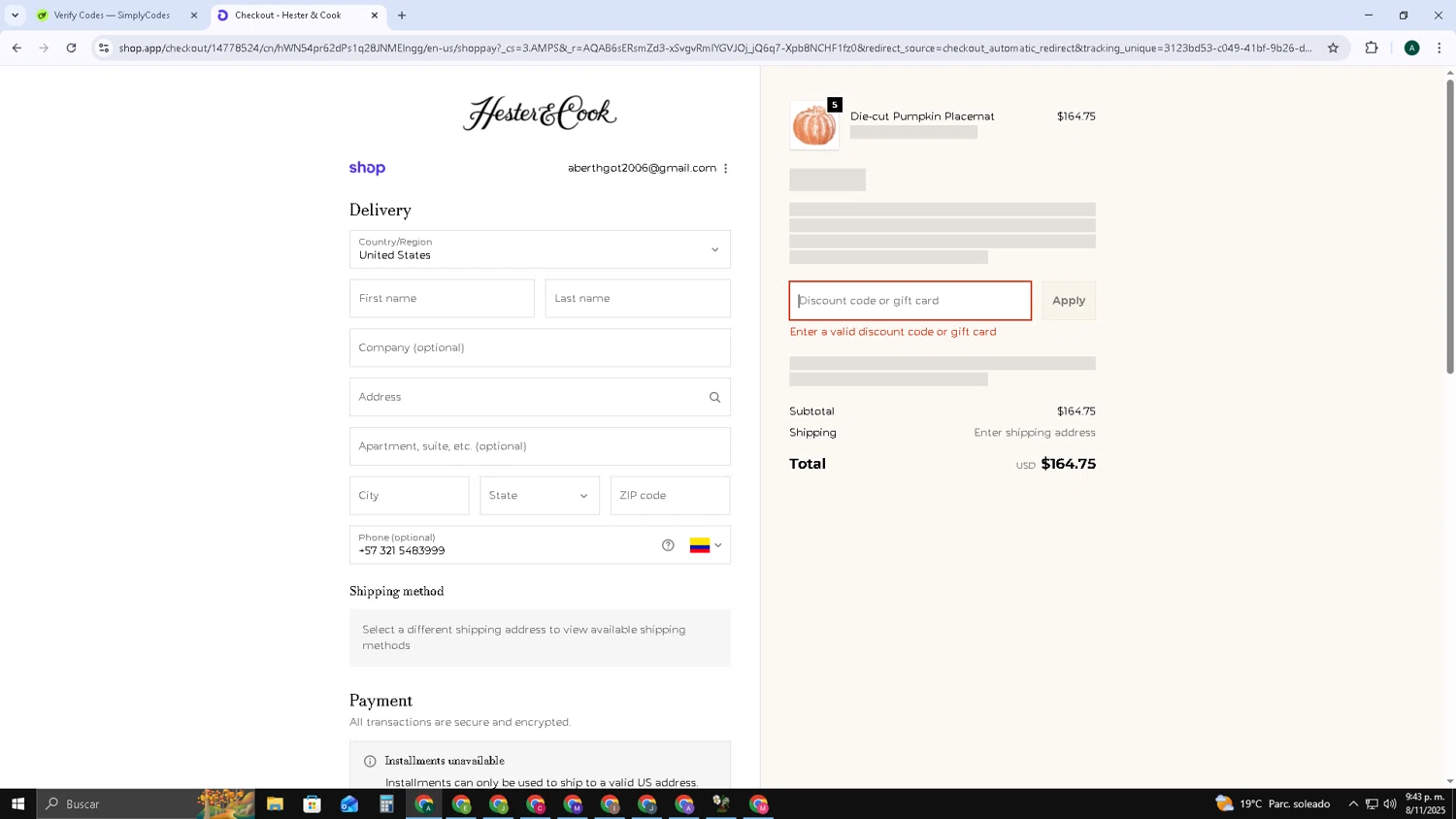Reload the checkout page
This screenshot has height=819, width=1456.
71,48
